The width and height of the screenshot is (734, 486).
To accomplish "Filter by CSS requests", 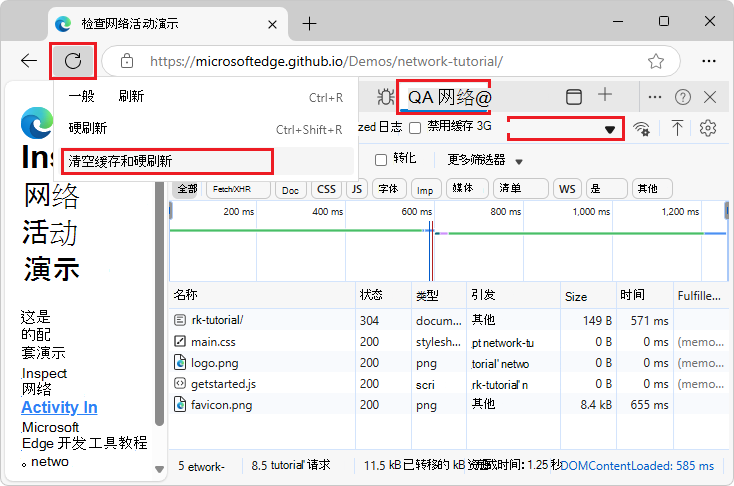I will 326,189.
